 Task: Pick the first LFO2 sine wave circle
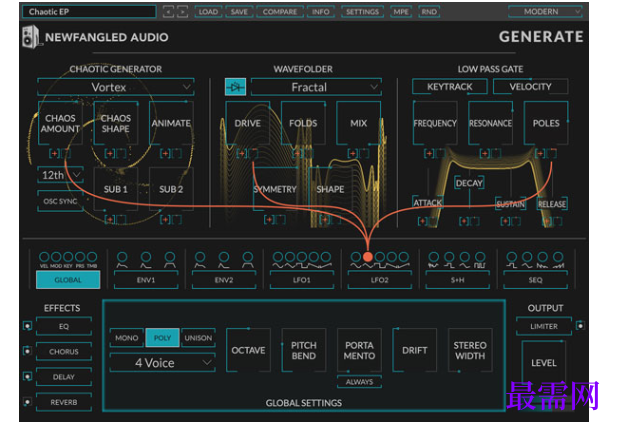356,257
